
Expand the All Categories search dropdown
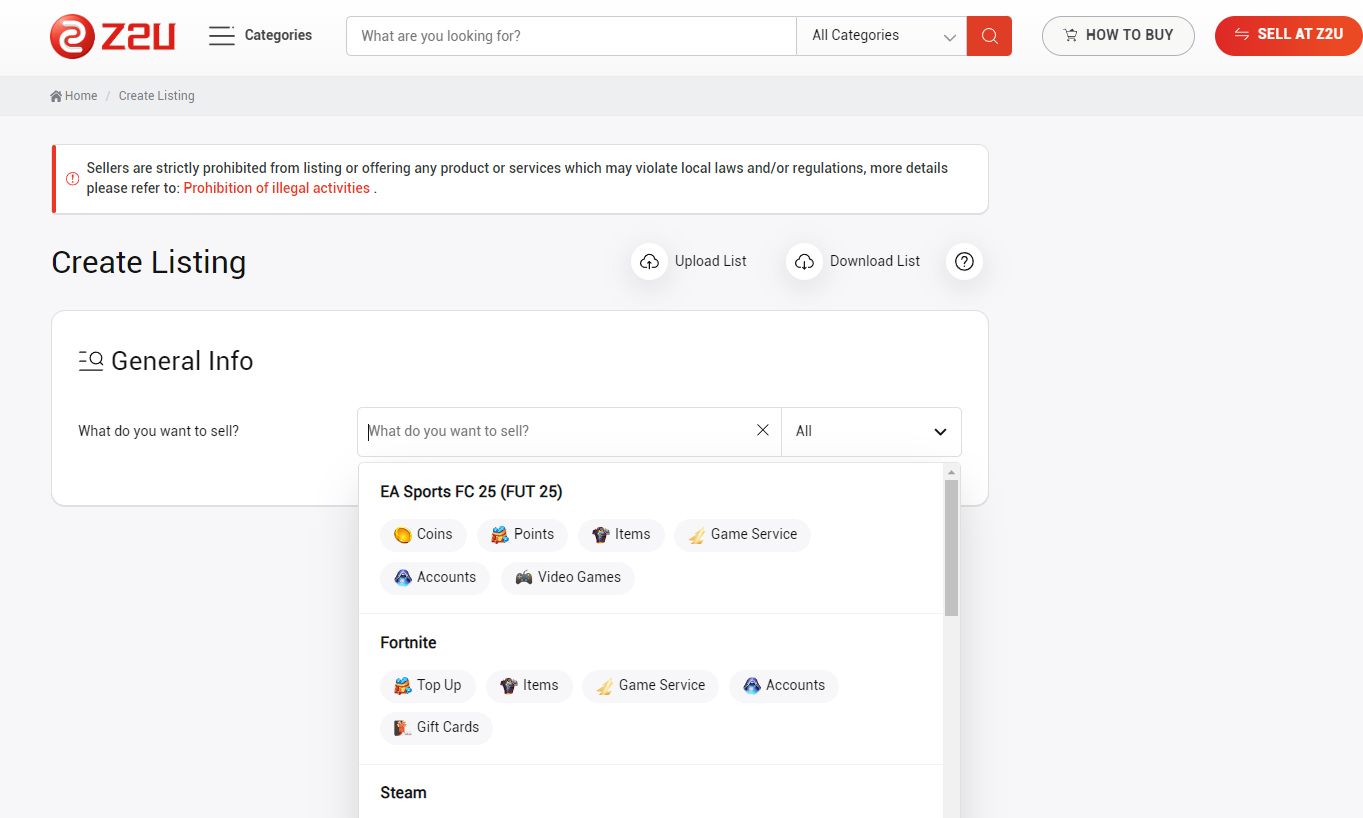point(882,36)
